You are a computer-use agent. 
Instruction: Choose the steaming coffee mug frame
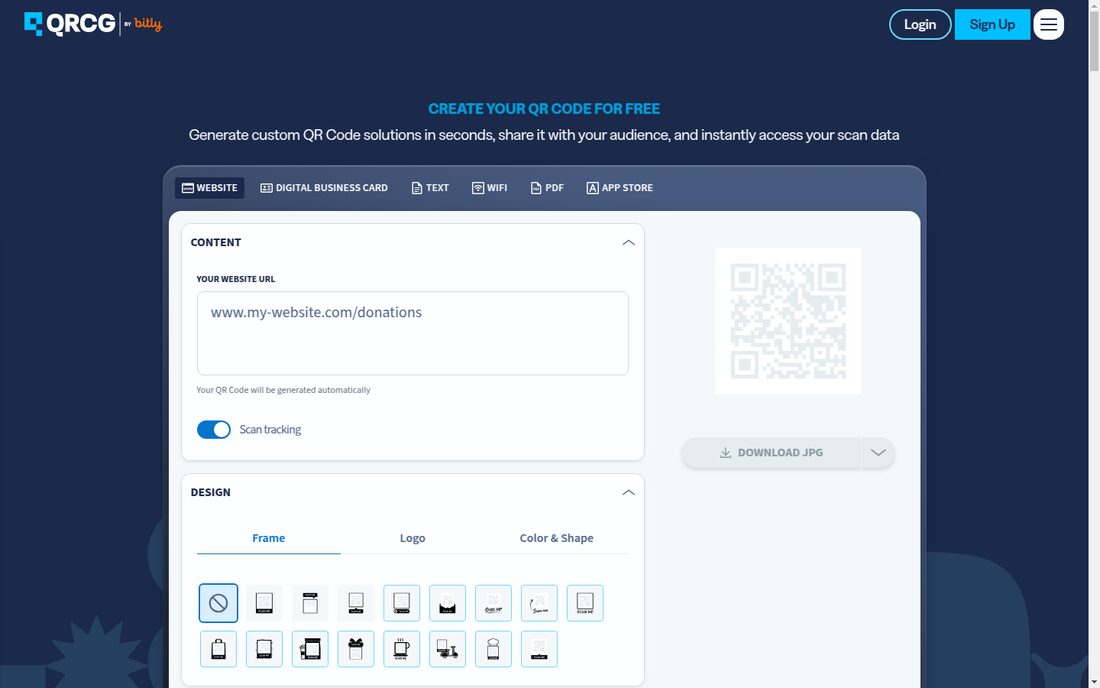point(401,649)
